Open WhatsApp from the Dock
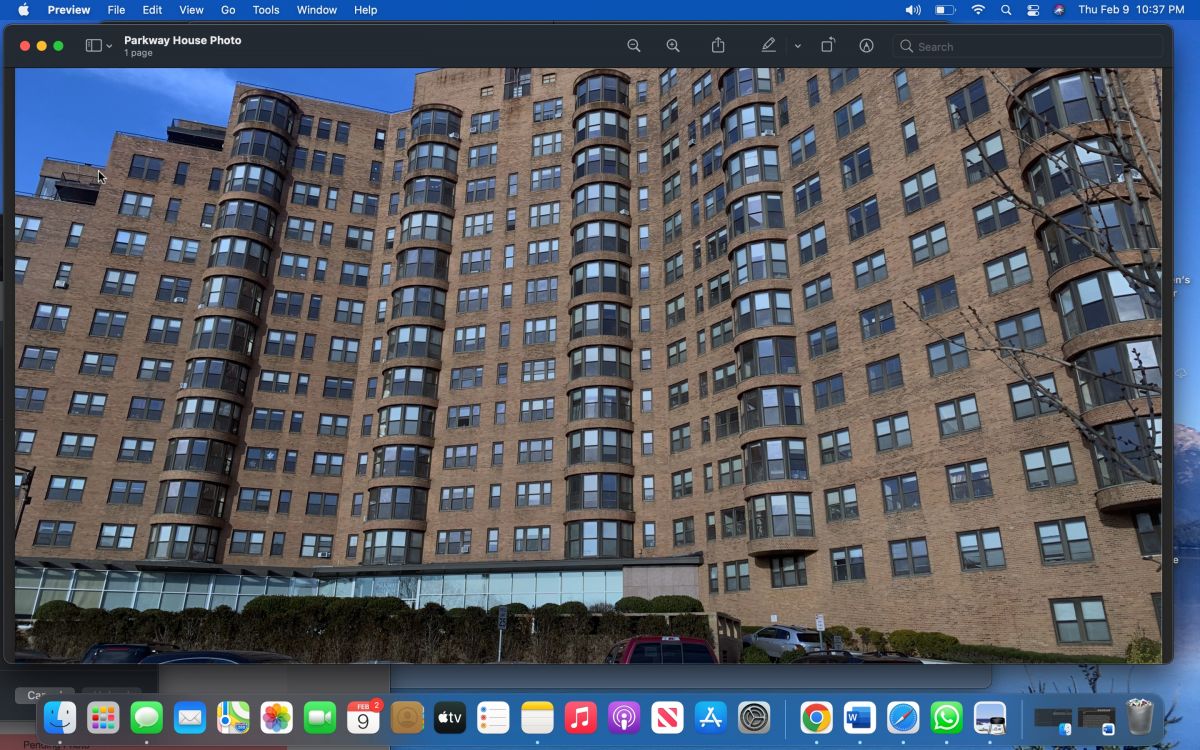 946,717
